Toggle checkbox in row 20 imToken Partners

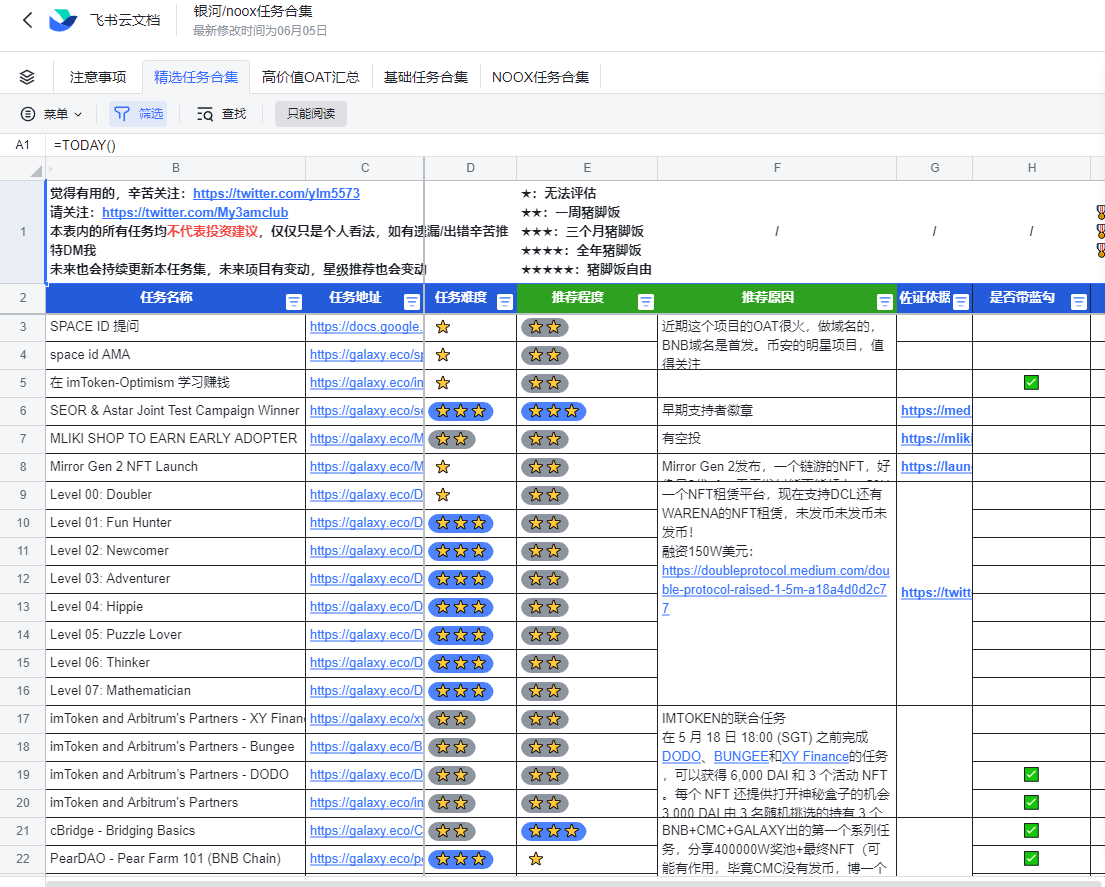(x=1031, y=802)
